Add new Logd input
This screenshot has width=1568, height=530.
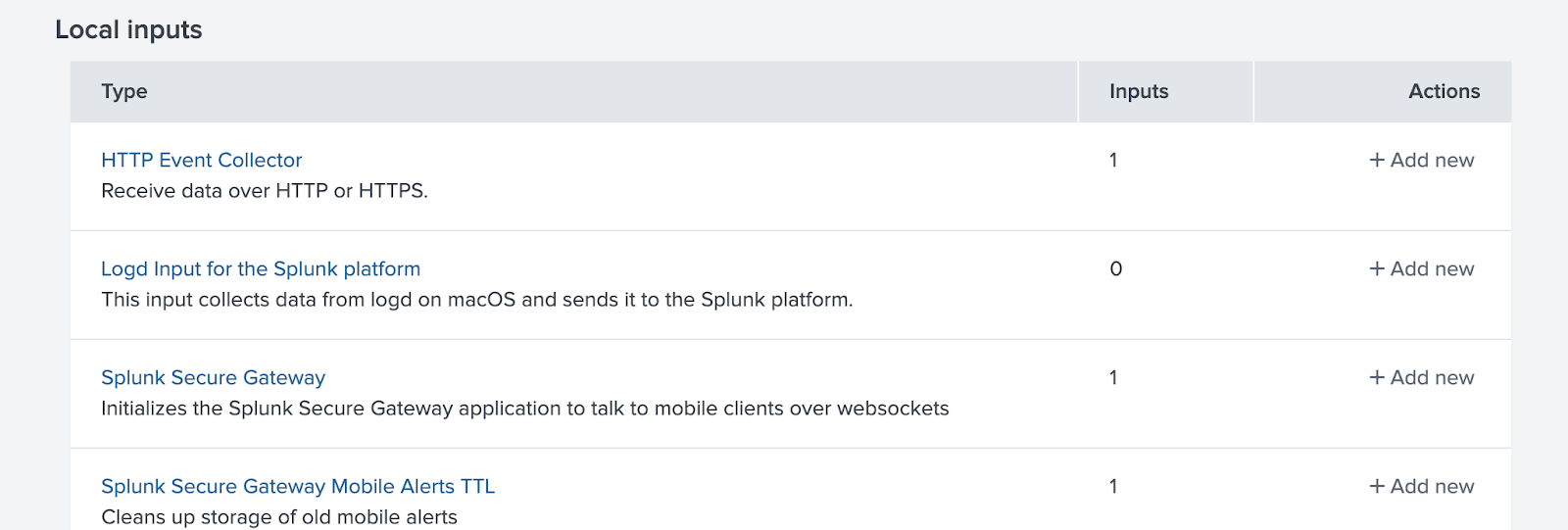click(x=1421, y=268)
